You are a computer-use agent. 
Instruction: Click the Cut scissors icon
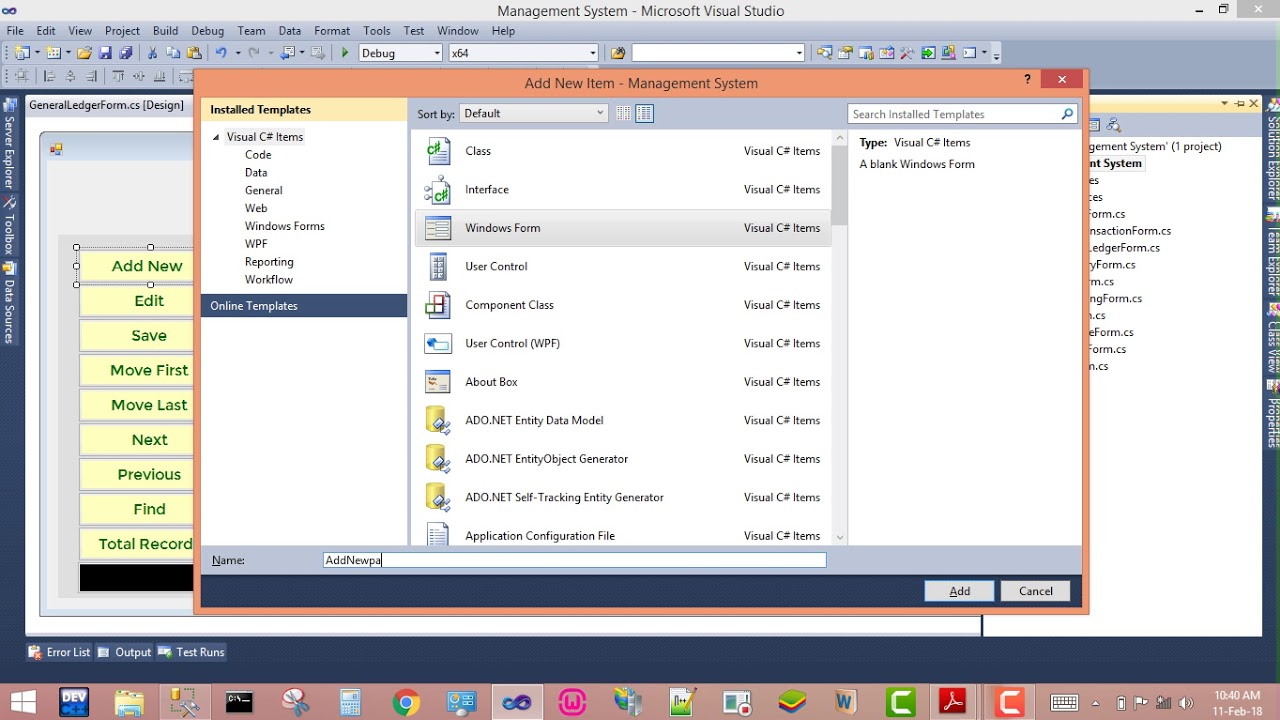click(152, 53)
